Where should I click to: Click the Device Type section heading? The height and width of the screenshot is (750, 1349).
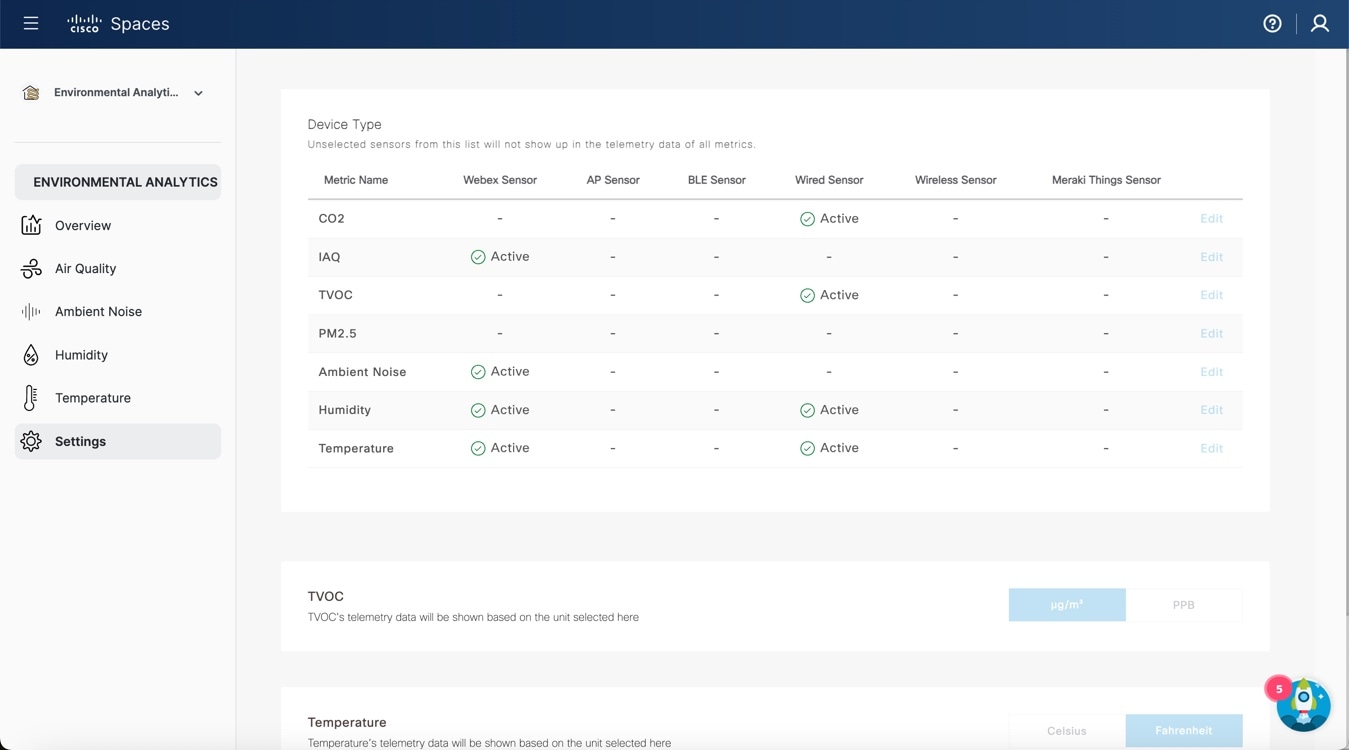[344, 124]
